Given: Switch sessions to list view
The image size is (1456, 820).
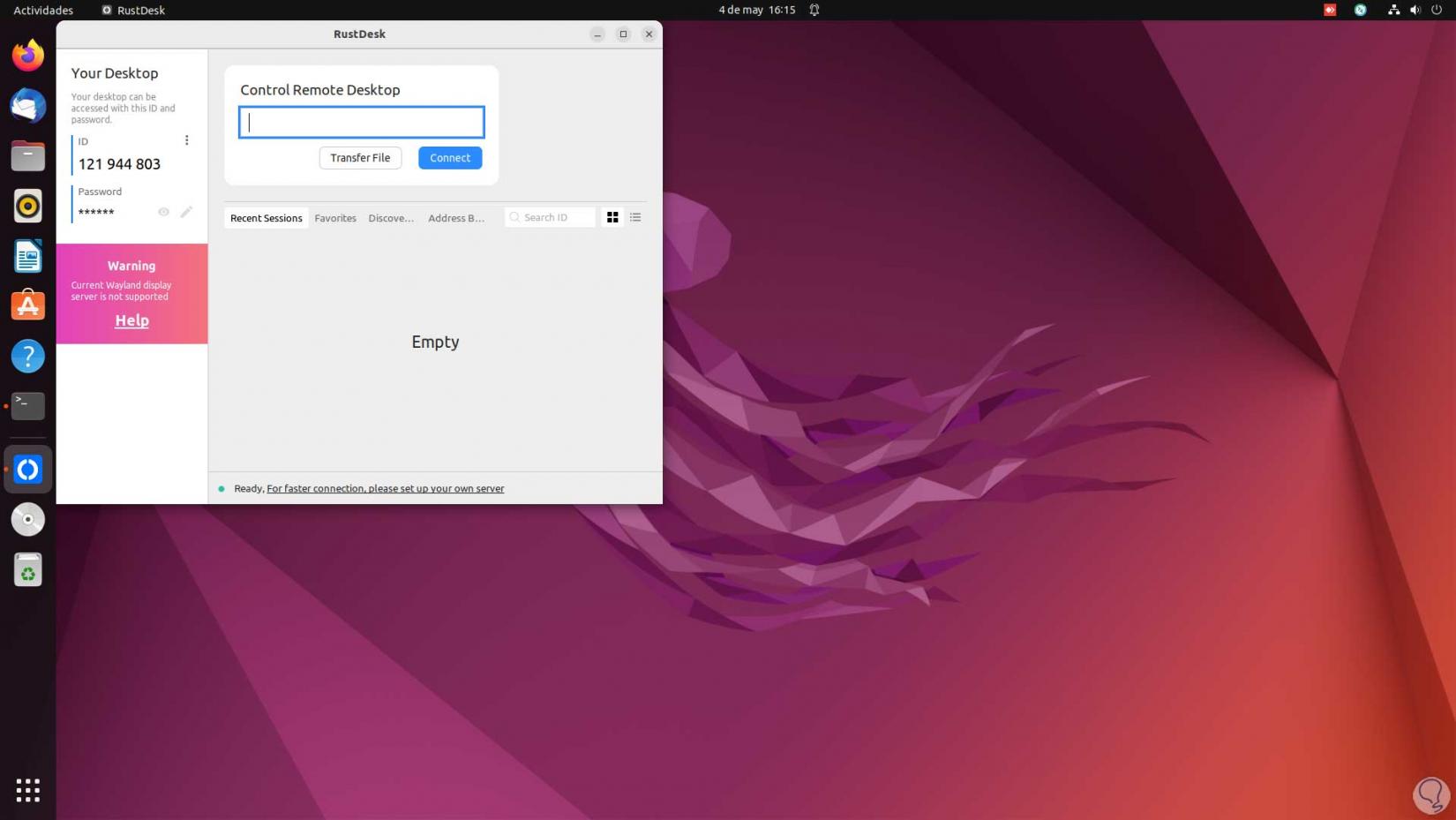Looking at the screenshot, I should pyautogui.click(x=635, y=217).
